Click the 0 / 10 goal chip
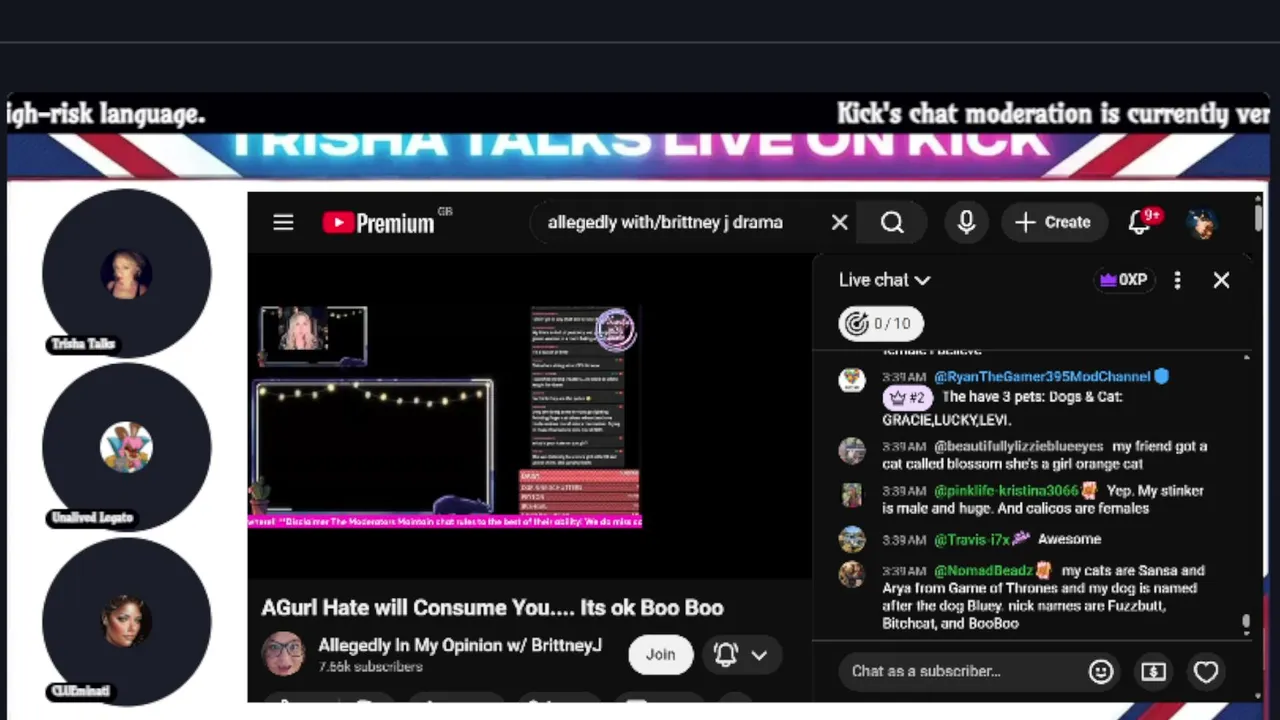Viewport: 1280px width, 720px height. click(x=881, y=323)
